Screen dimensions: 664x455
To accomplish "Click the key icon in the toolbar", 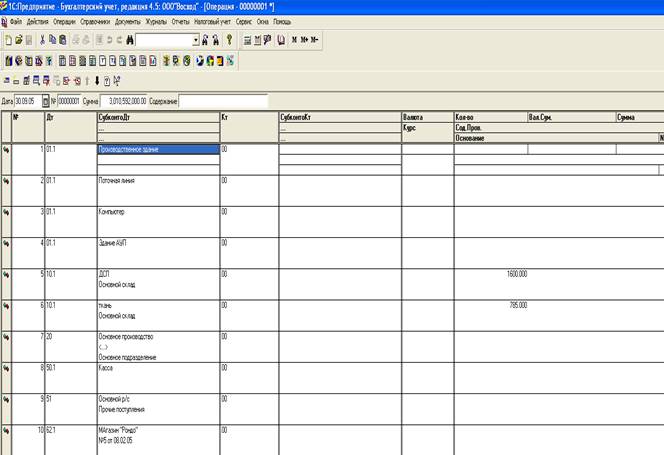I will pos(229,40).
